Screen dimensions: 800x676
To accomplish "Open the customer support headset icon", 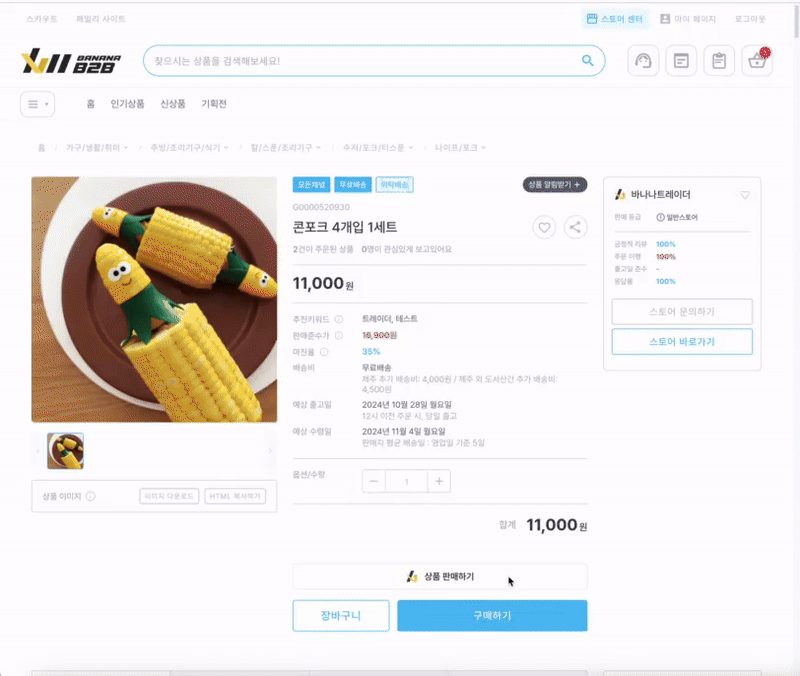I will coord(643,61).
